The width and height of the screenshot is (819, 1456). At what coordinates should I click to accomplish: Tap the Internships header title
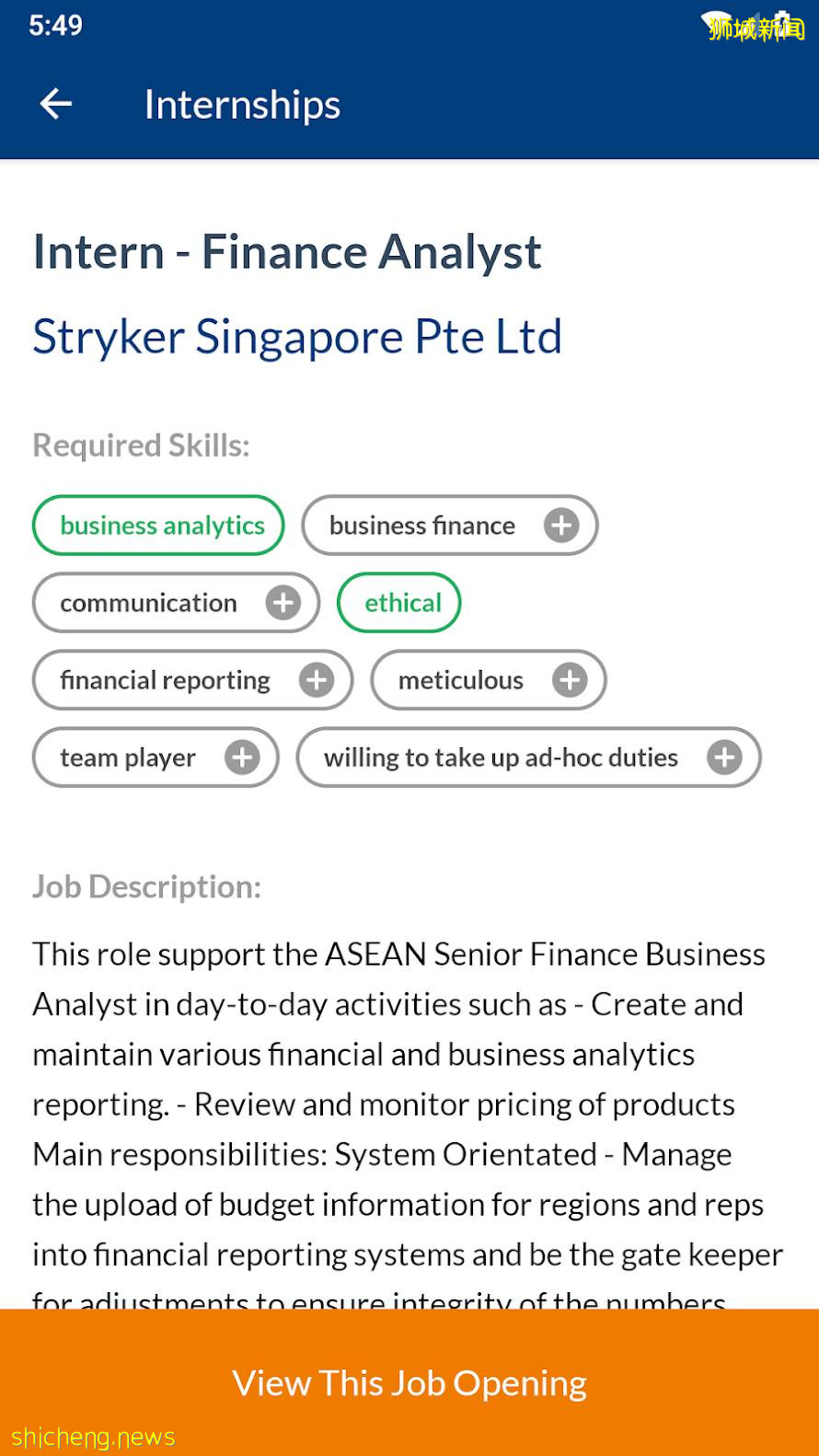click(242, 105)
